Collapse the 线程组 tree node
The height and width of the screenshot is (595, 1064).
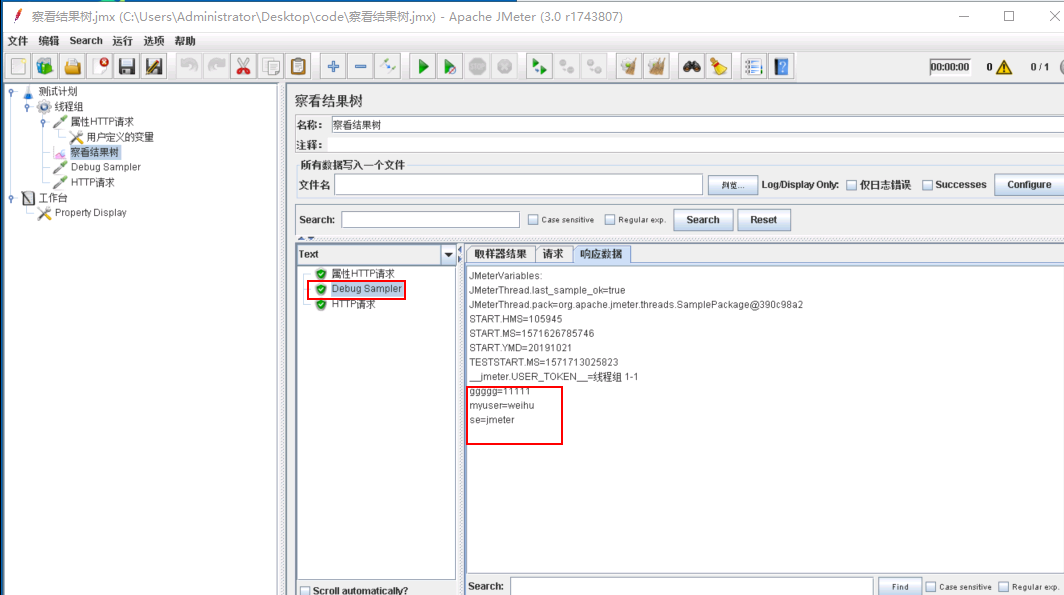(x=27, y=107)
